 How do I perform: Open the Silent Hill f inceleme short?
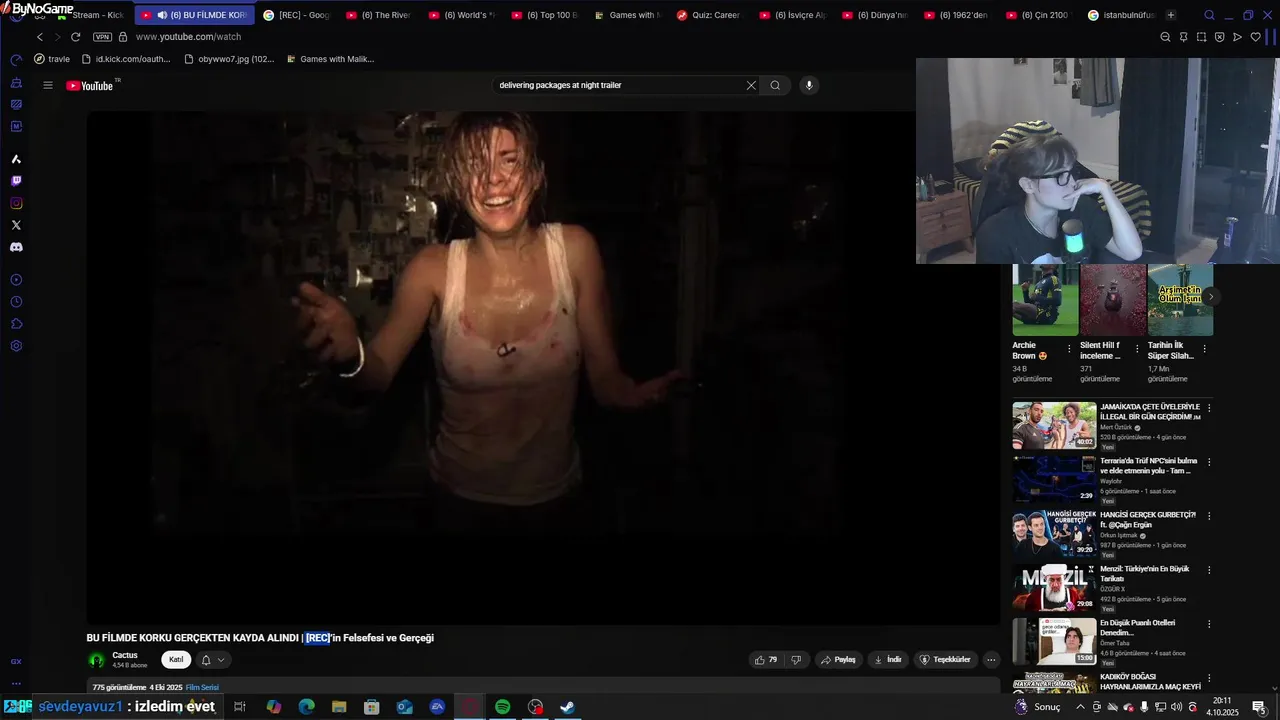click(x=1113, y=300)
